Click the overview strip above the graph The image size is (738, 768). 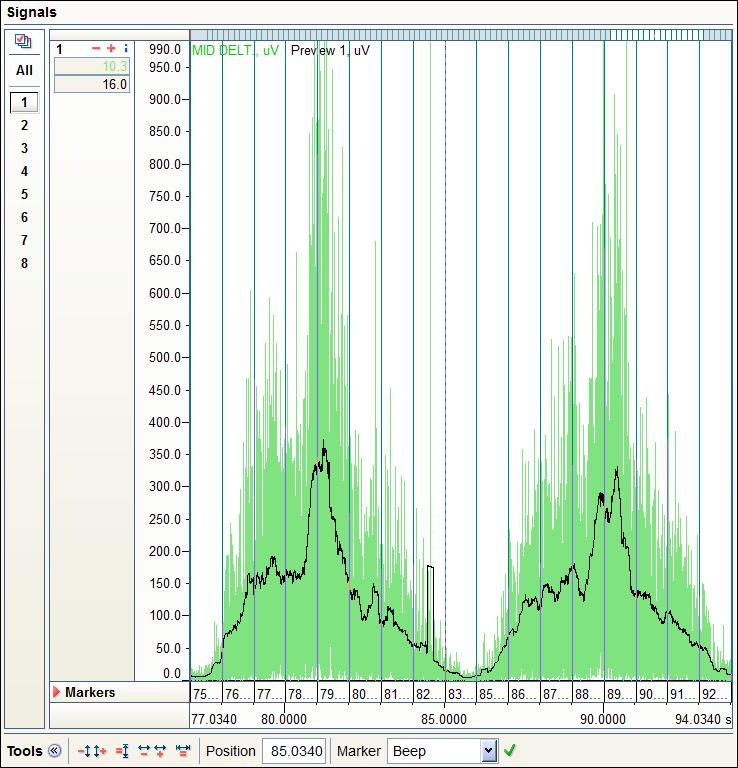(461, 35)
